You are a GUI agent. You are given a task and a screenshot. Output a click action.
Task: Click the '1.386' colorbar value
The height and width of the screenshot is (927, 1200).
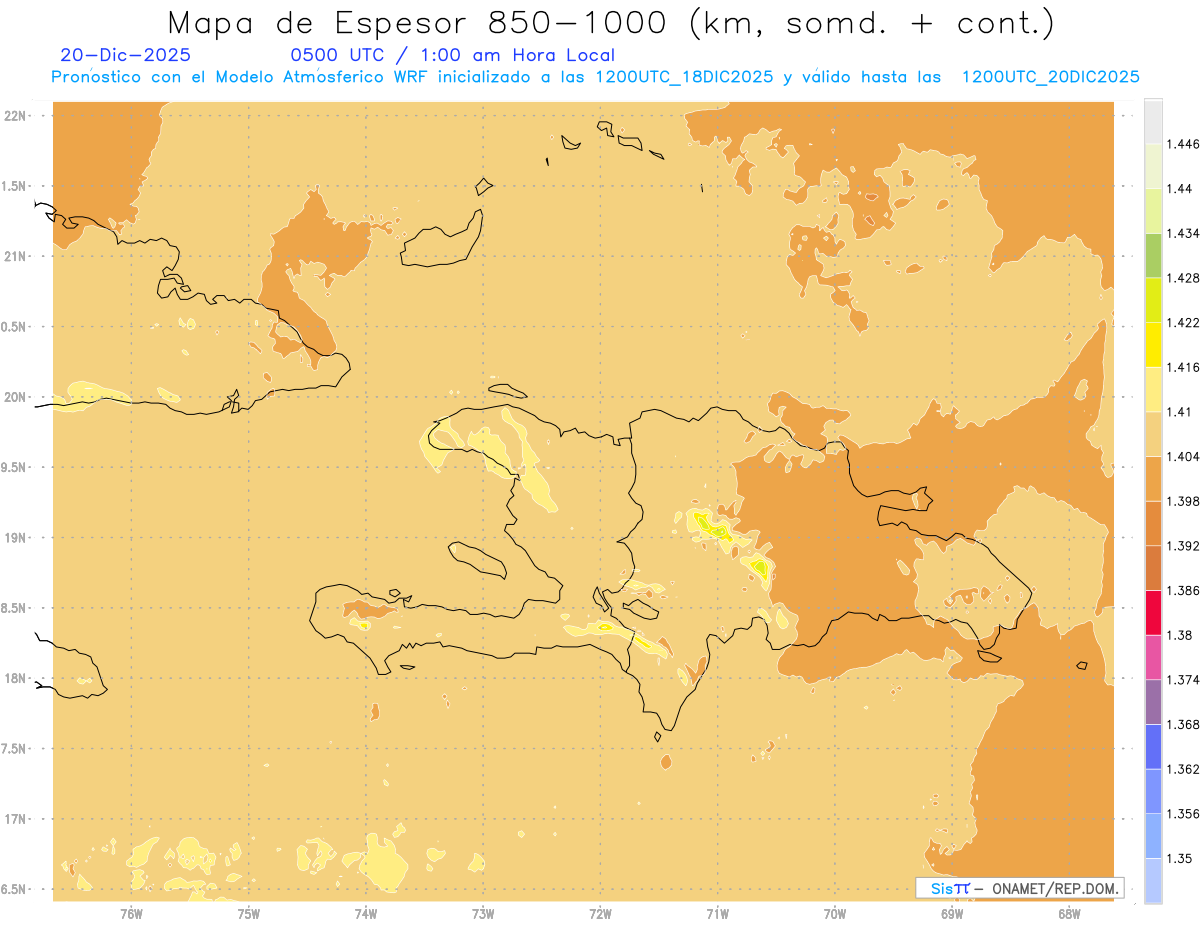point(1183,591)
